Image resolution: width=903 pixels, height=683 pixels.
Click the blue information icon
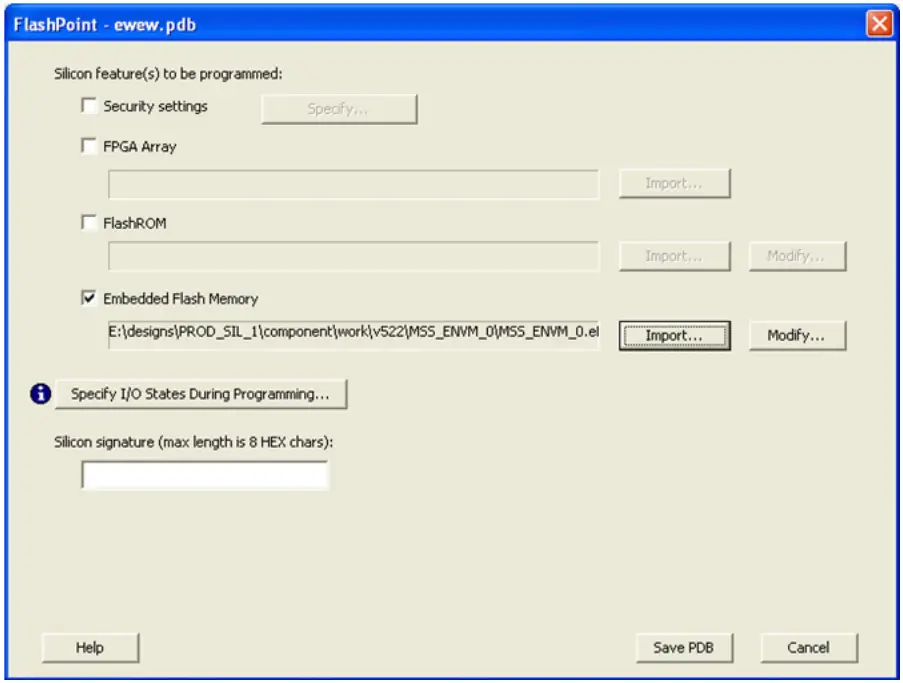40,394
